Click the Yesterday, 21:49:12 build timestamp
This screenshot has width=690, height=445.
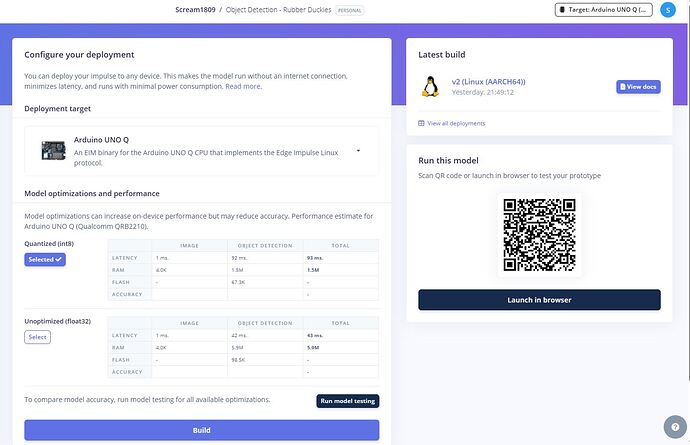[483, 92]
